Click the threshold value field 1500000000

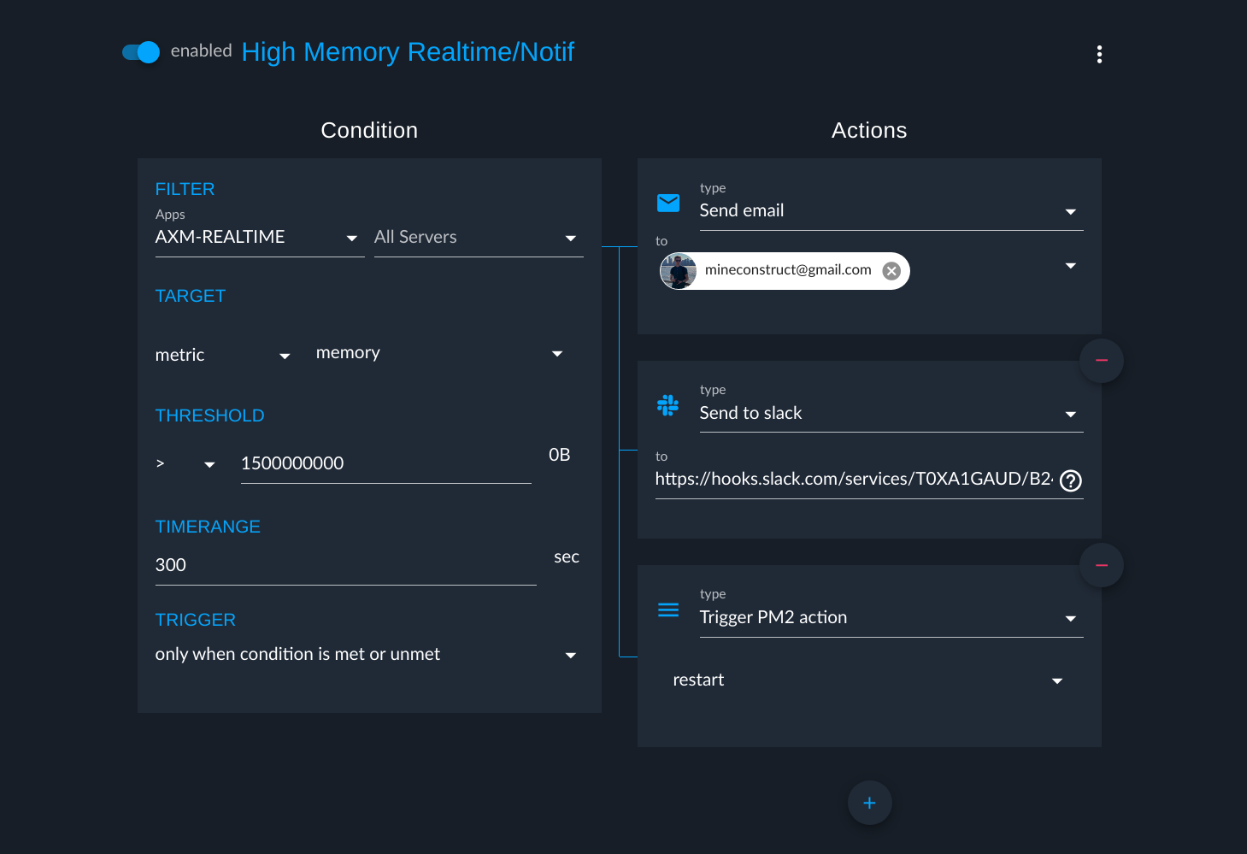click(386, 464)
